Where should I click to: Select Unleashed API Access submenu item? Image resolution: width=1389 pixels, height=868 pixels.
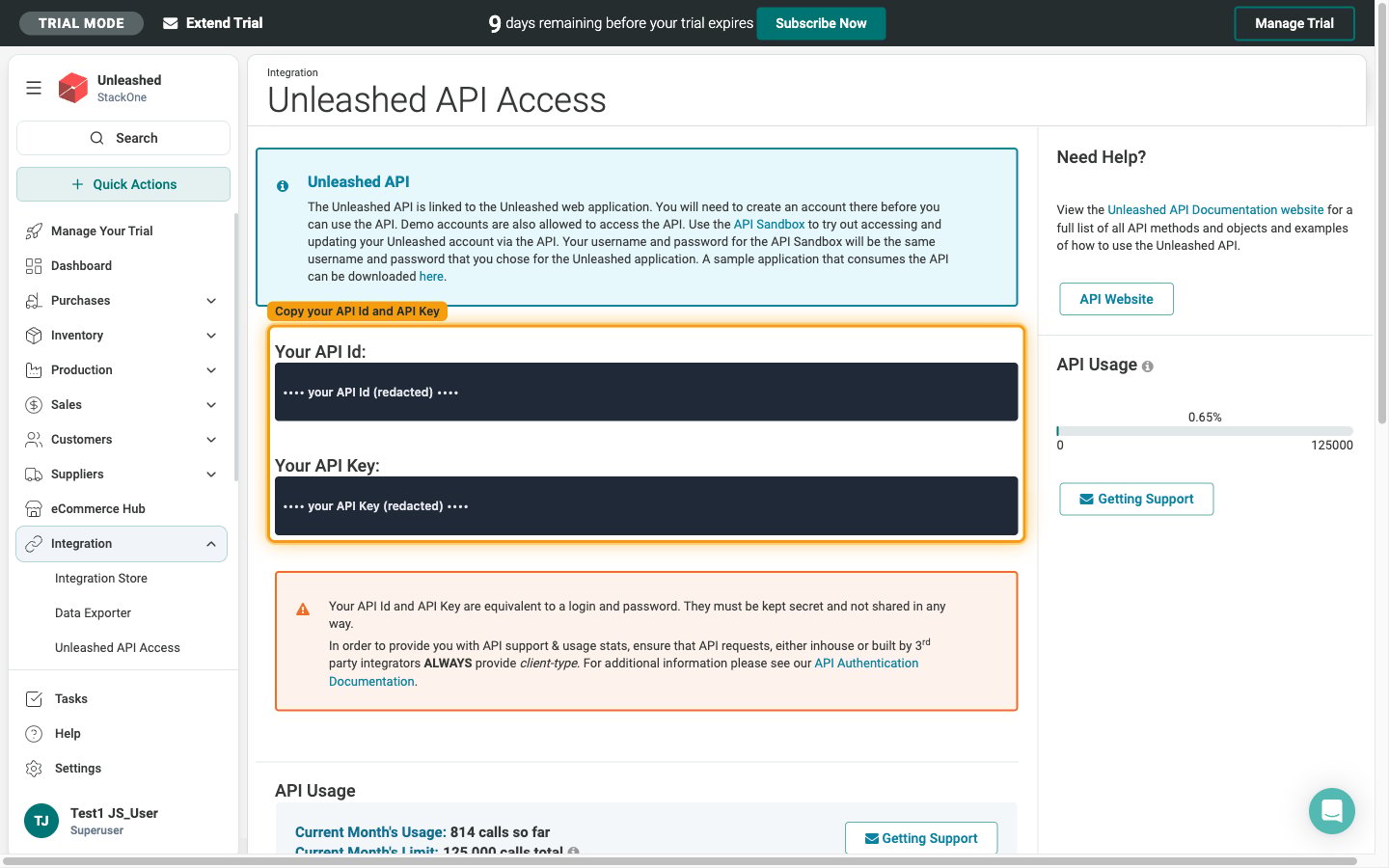click(118, 648)
